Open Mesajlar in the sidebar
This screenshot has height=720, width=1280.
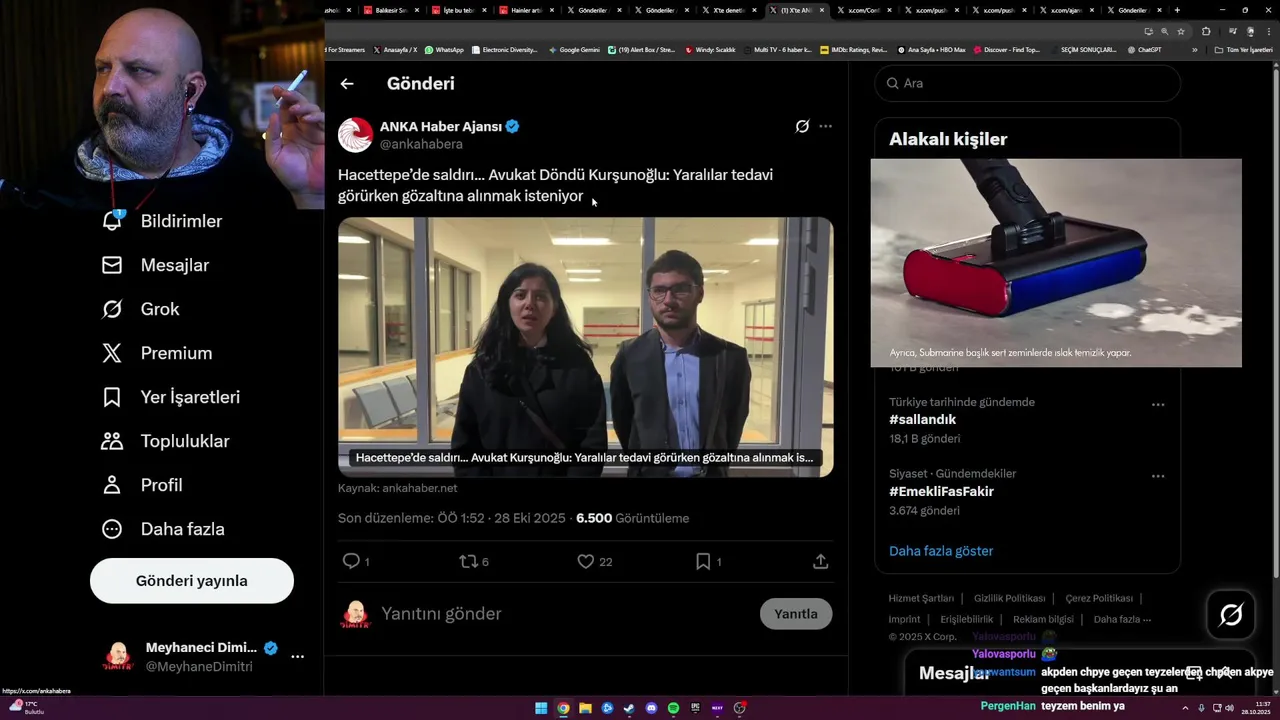[x=155, y=265]
